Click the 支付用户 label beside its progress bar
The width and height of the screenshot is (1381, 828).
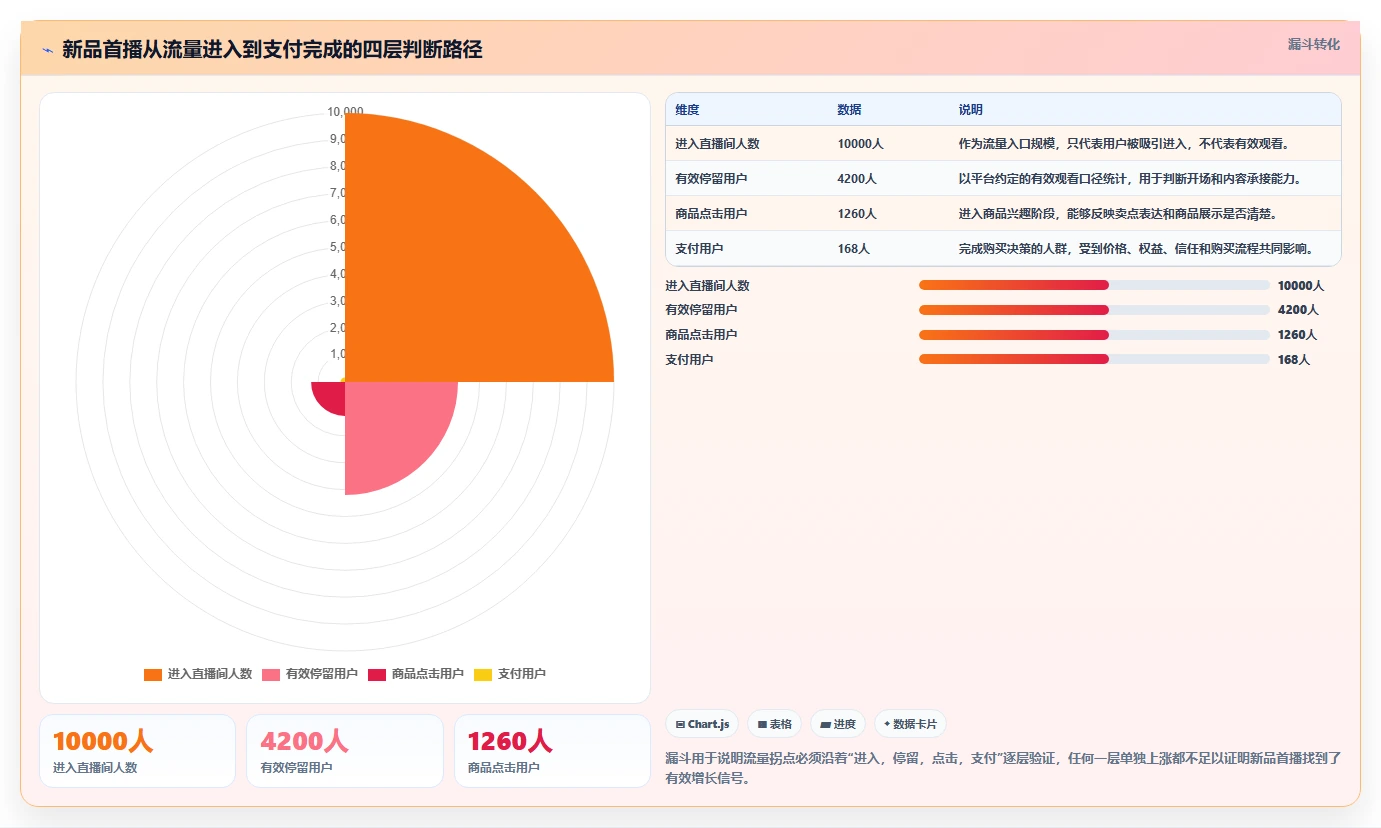tap(689, 359)
